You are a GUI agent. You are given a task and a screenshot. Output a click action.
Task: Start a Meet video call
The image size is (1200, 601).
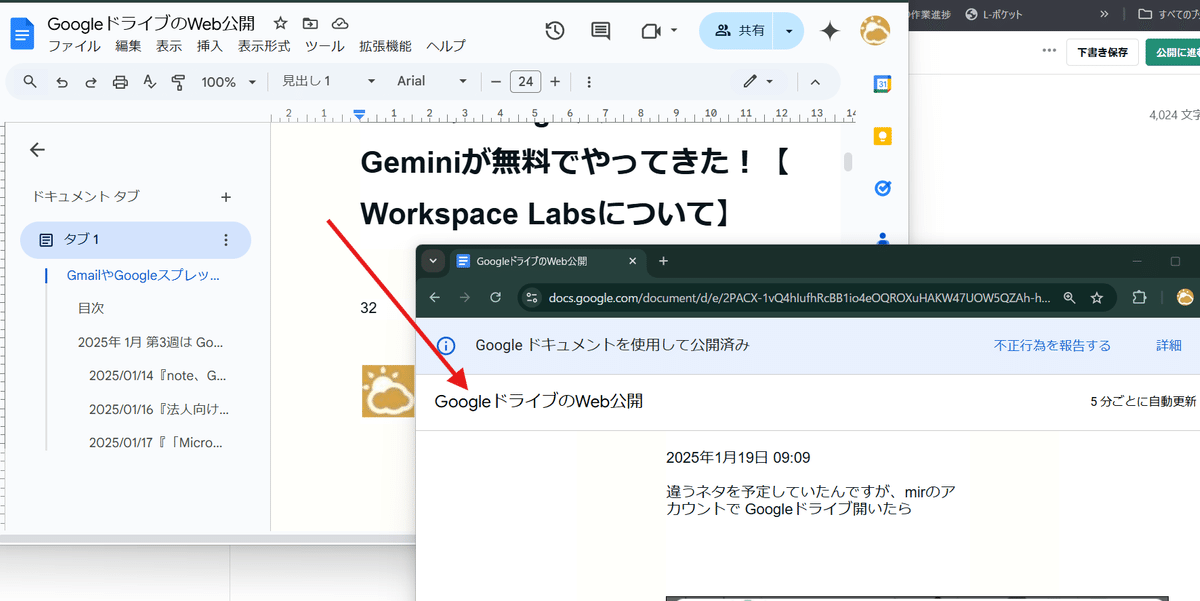coord(651,31)
